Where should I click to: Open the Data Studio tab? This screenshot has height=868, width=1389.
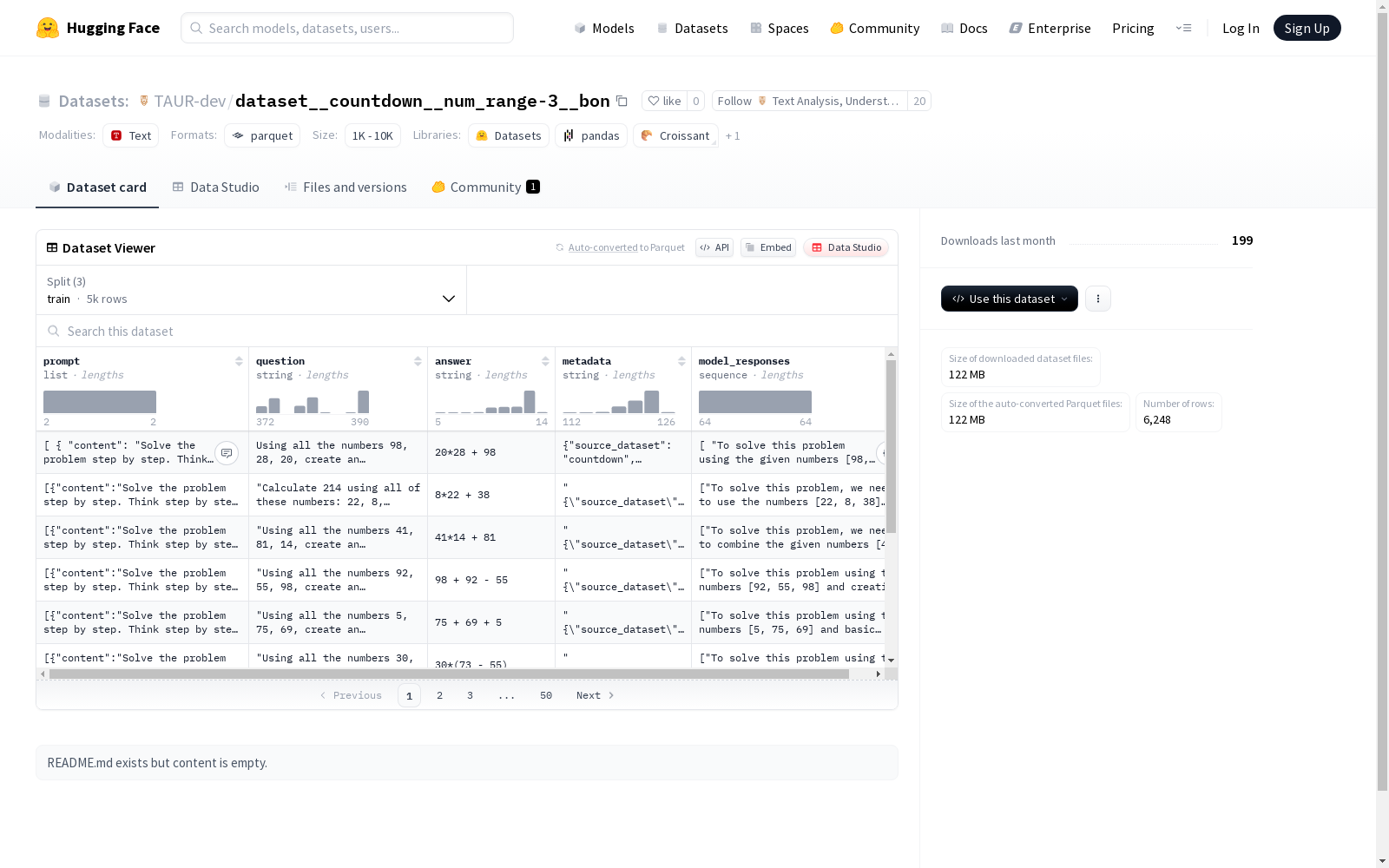(x=215, y=187)
